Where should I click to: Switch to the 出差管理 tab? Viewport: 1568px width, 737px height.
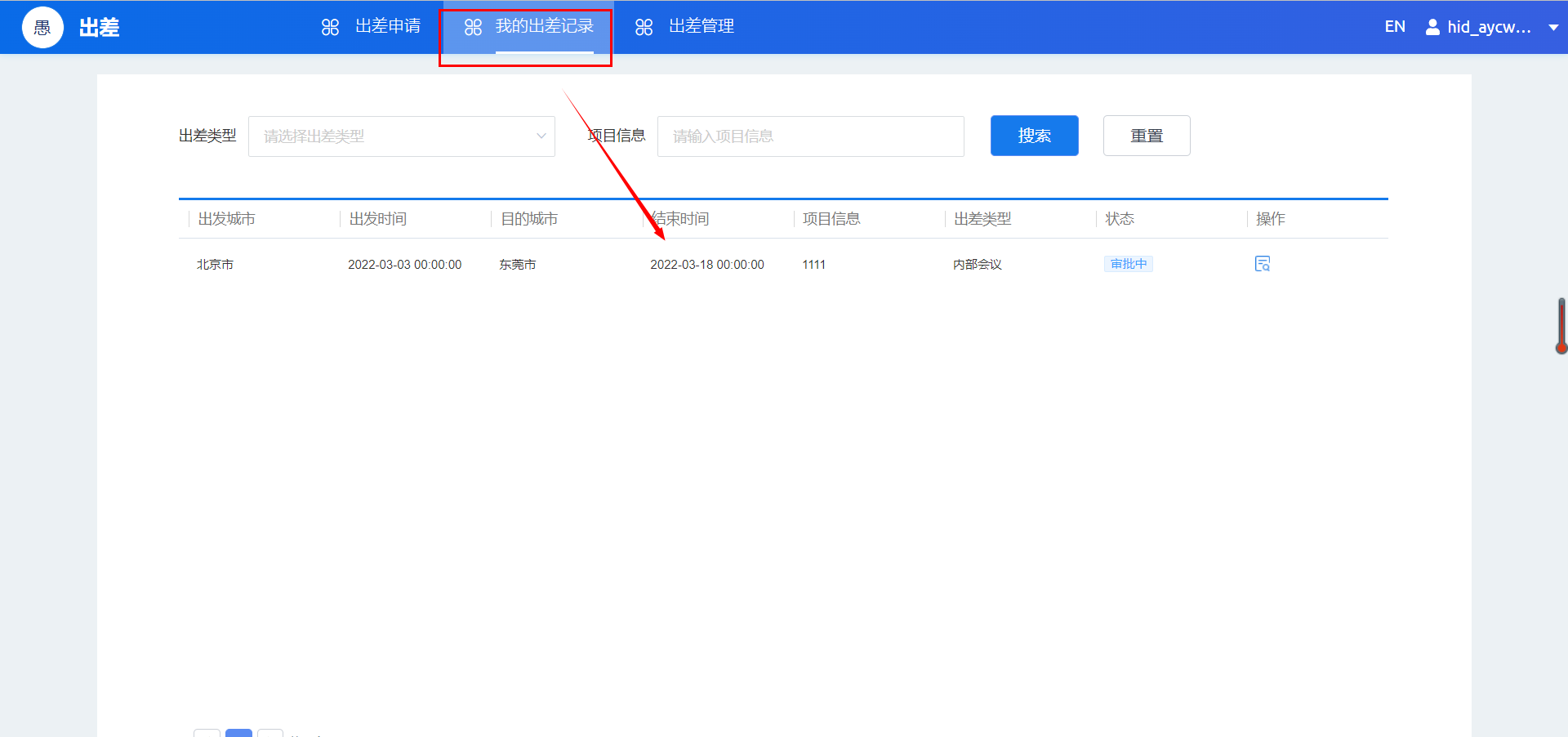(701, 26)
